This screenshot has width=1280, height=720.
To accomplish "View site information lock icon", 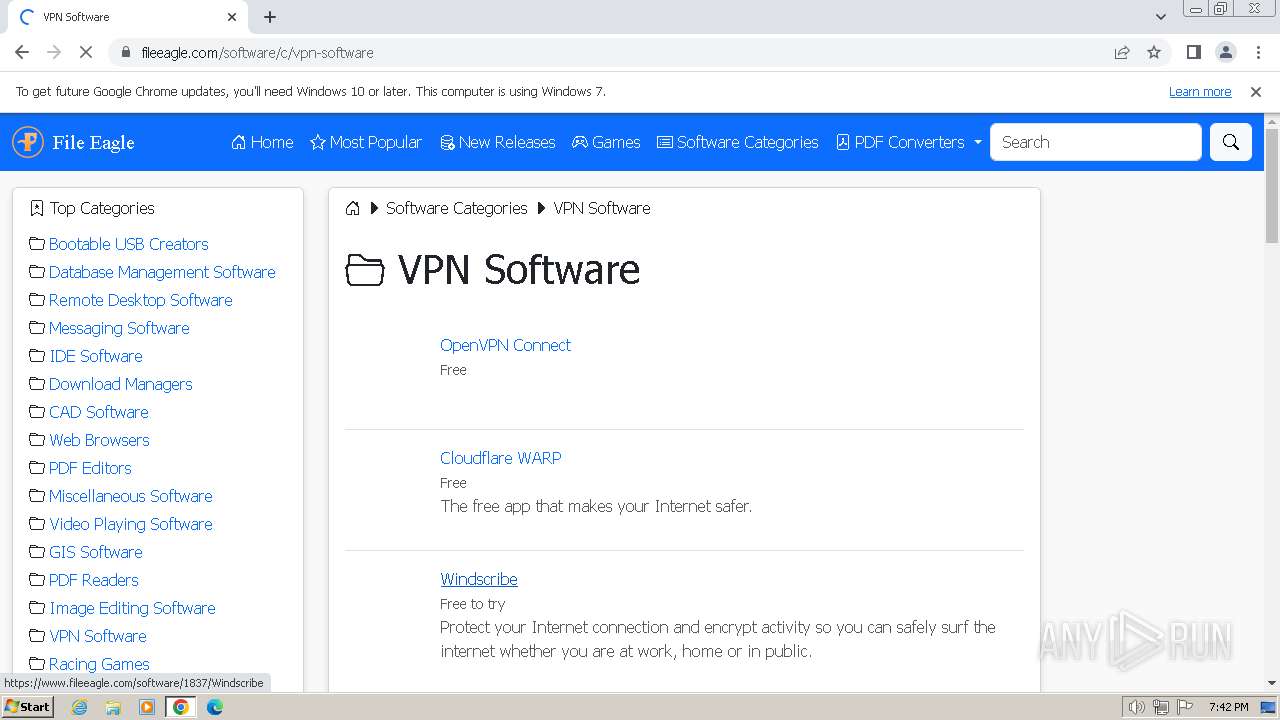I will [126, 52].
